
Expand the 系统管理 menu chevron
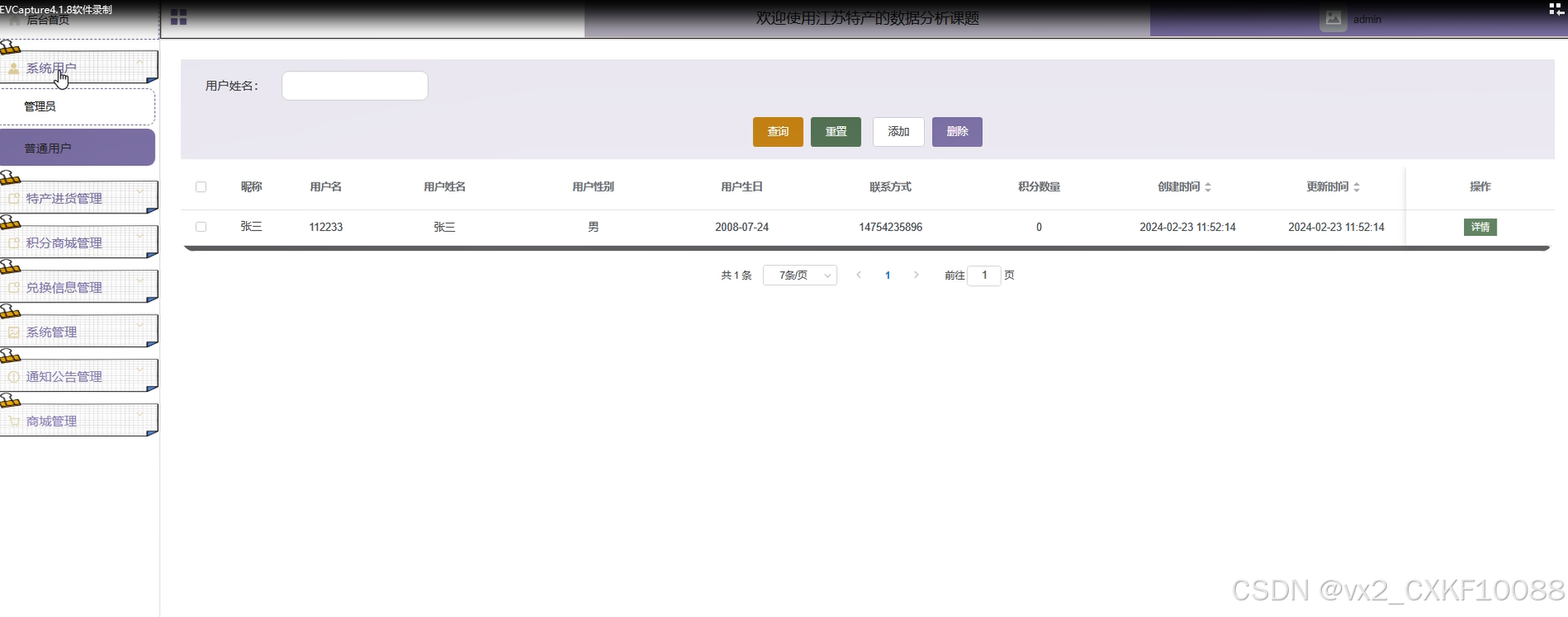(x=140, y=326)
